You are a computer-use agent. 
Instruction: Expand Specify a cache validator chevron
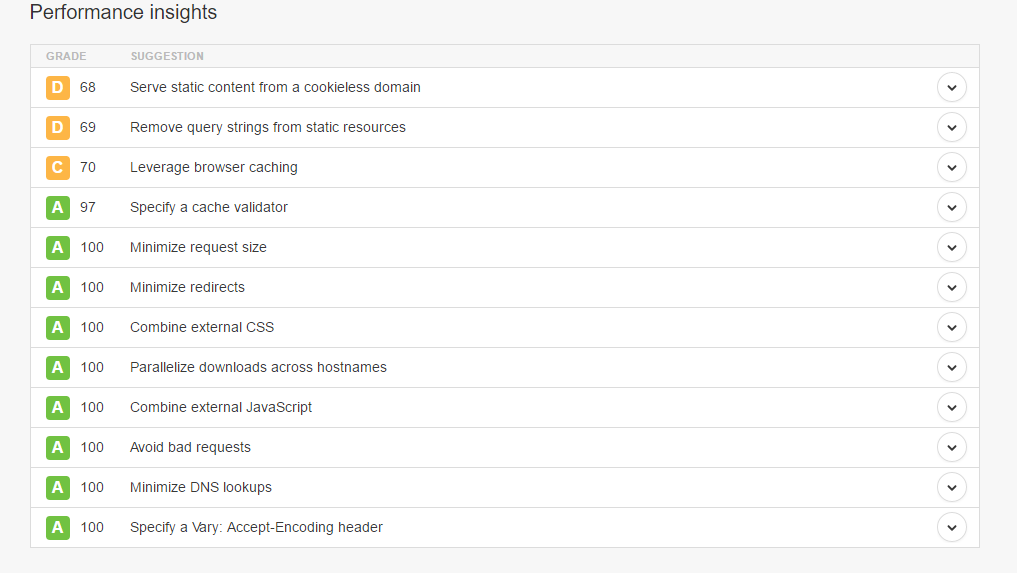951,208
